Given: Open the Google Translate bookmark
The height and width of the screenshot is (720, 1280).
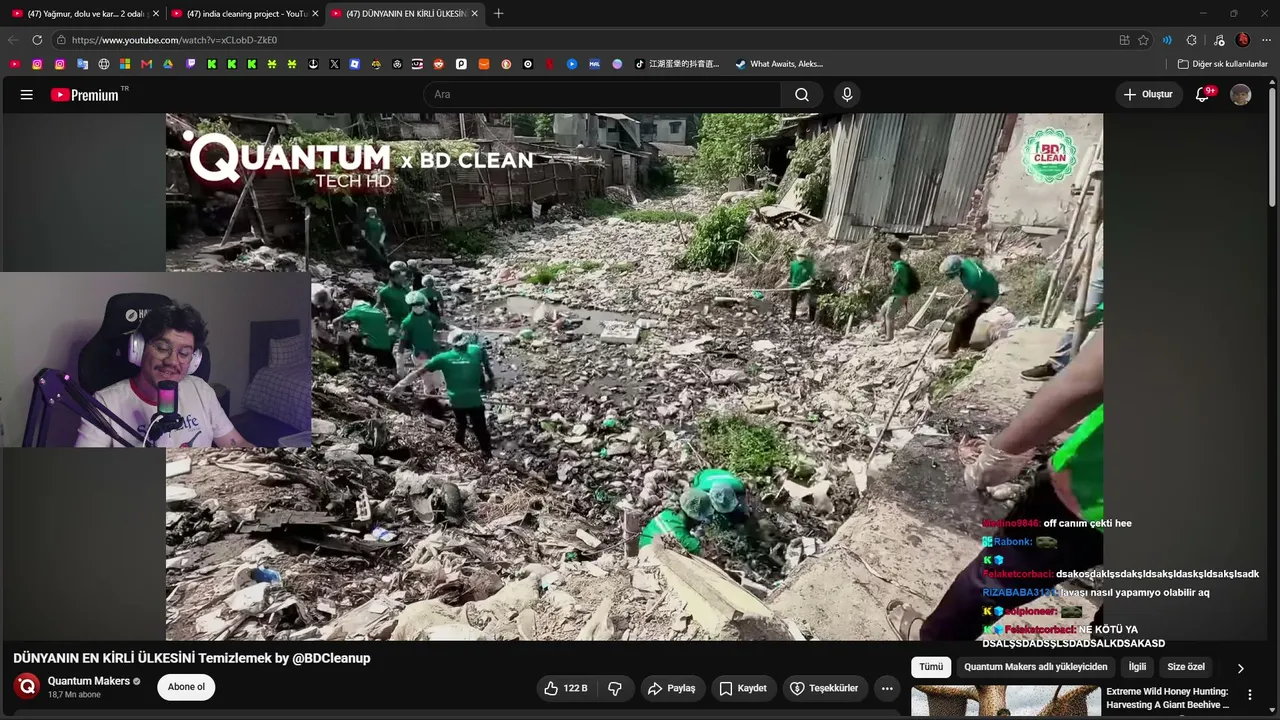Looking at the screenshot, I should click(82, 64).
